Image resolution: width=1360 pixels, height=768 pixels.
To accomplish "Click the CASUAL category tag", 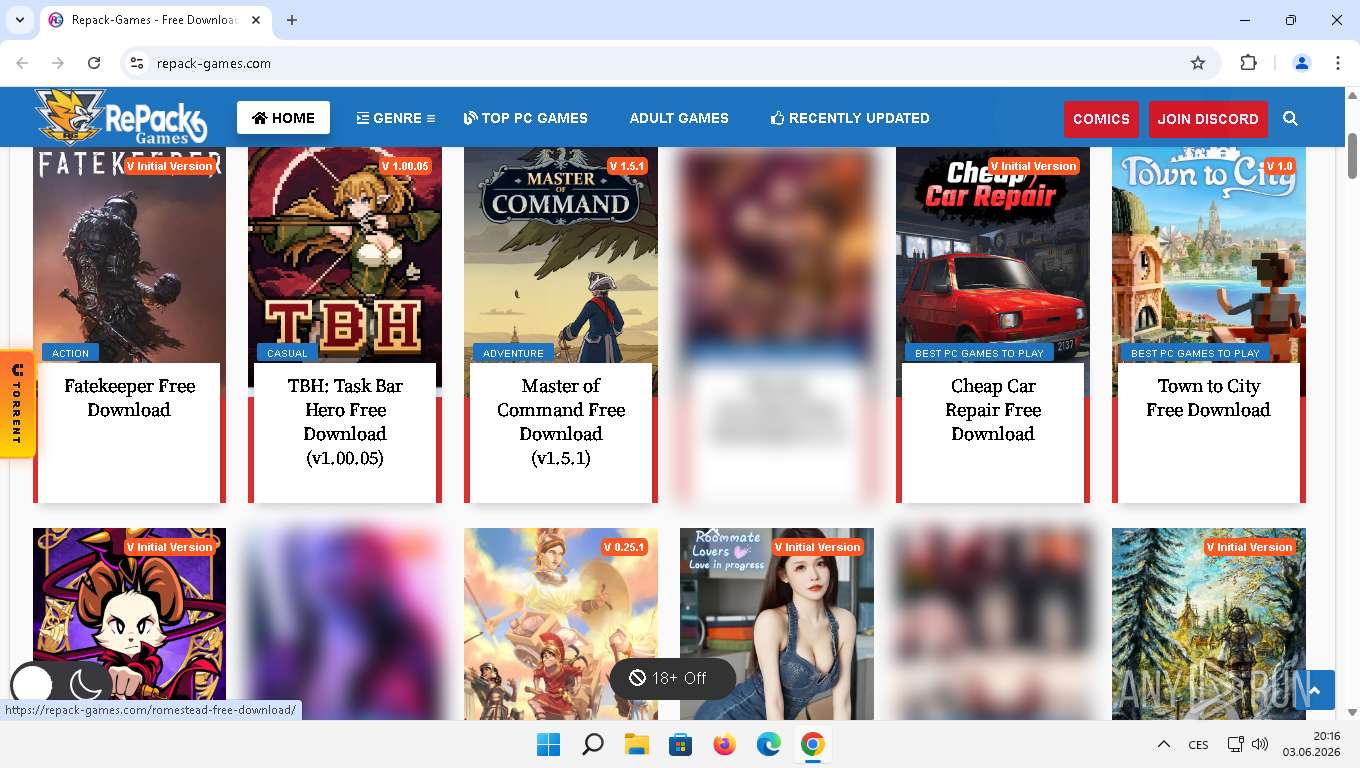I will pyautogui.click(x=287, y=353).
